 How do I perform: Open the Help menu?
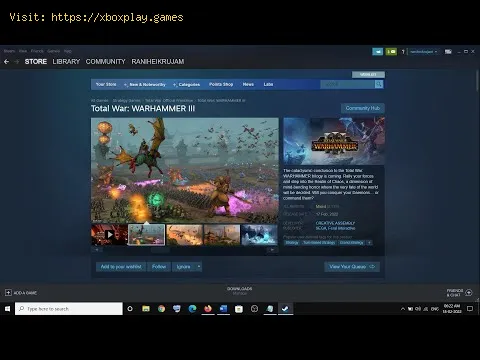(68, 51)
